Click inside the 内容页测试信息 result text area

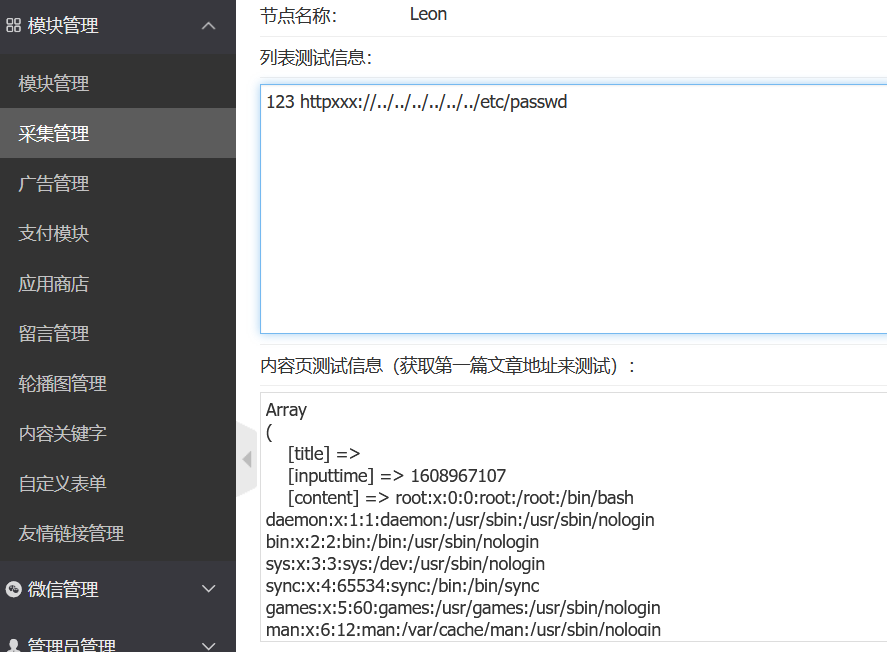(574, 517)
